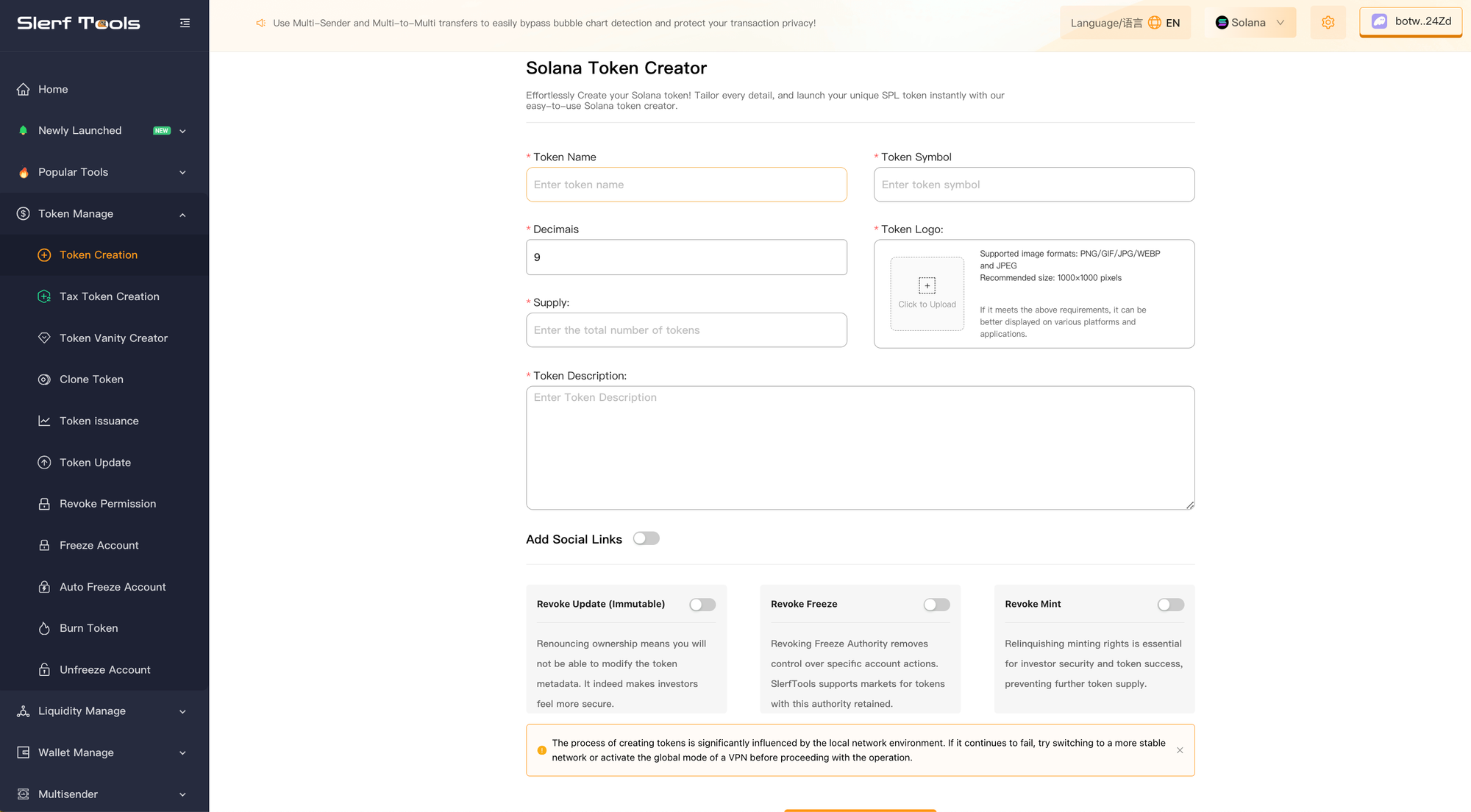
Task: Click the botw..24Zd wallet button
Action: (x=1410, y=21)
